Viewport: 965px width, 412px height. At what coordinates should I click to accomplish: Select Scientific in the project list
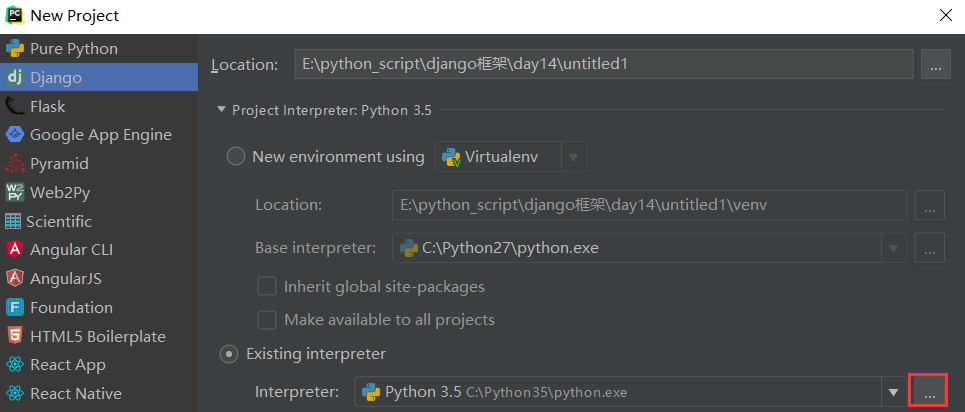[60, 221]
